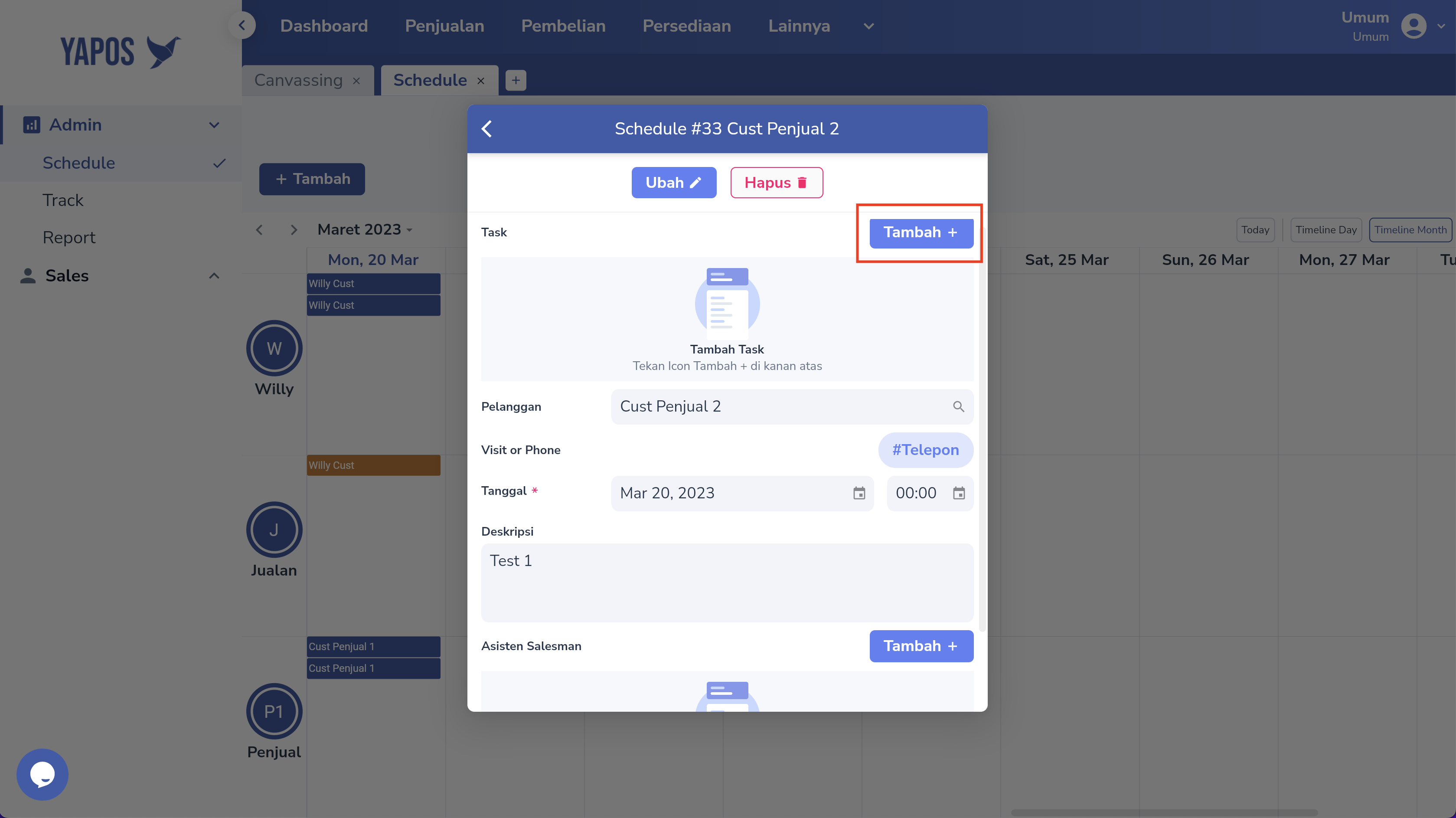This screenshot has width=1456, height=818.
Task: Close the Canvassing tab
Action: pyautogui.click(x=357, y=81)
